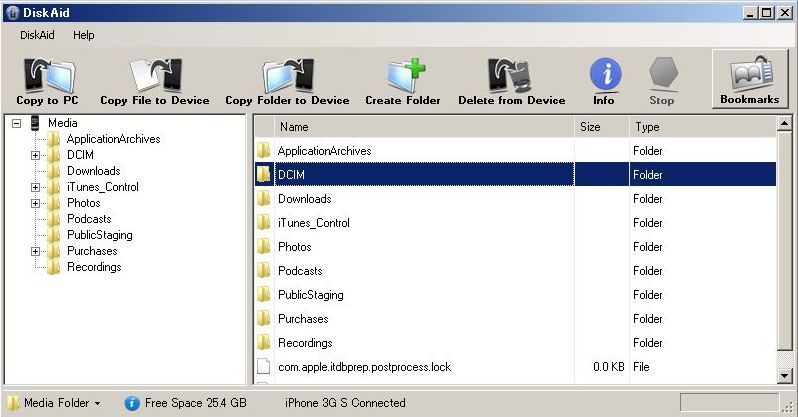Click the Copy to PC toolbar icon
This screenshot has width=798, height=417.
[x=49, y=75]
